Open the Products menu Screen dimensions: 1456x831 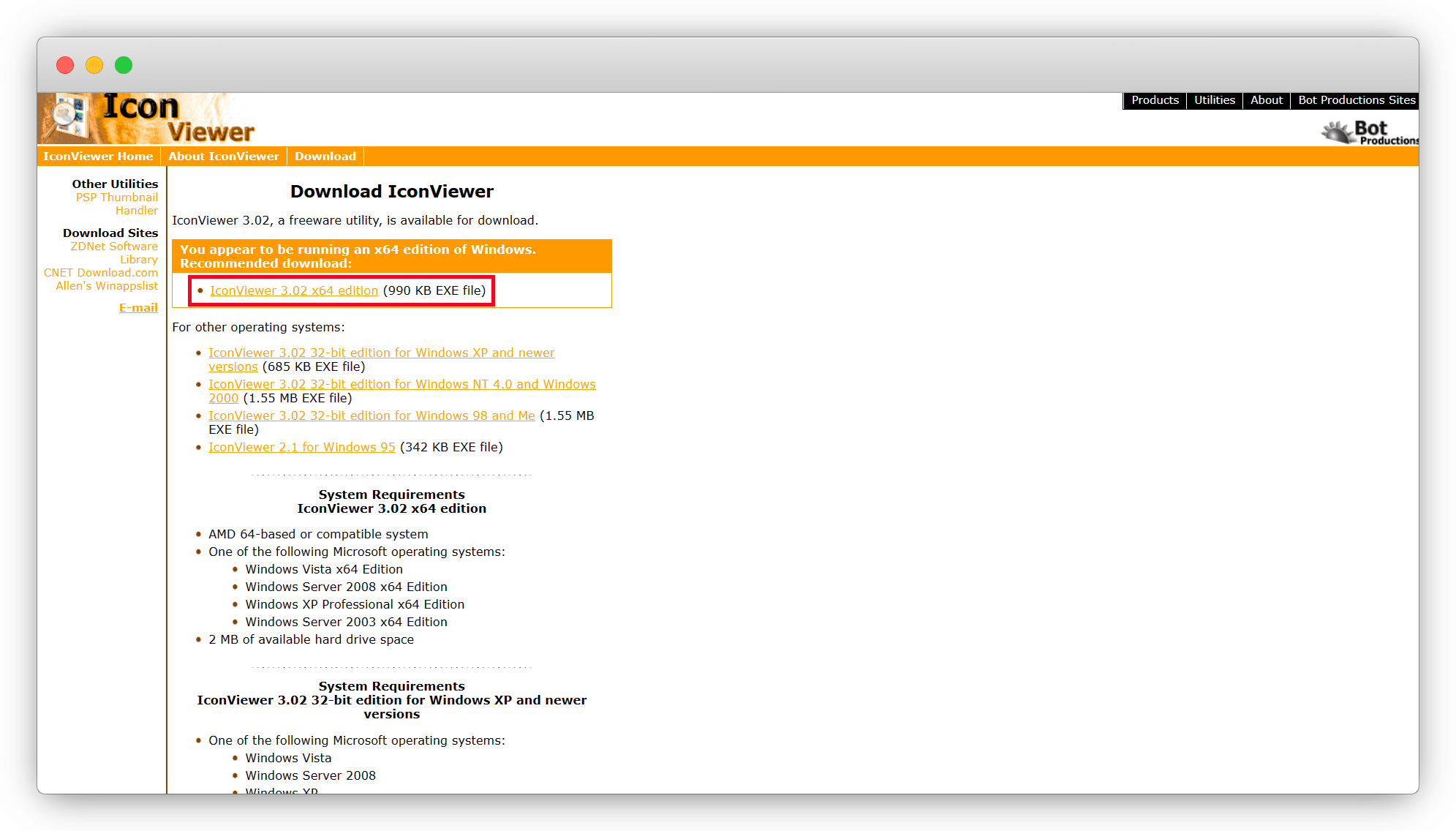[x=1155, y=100]
